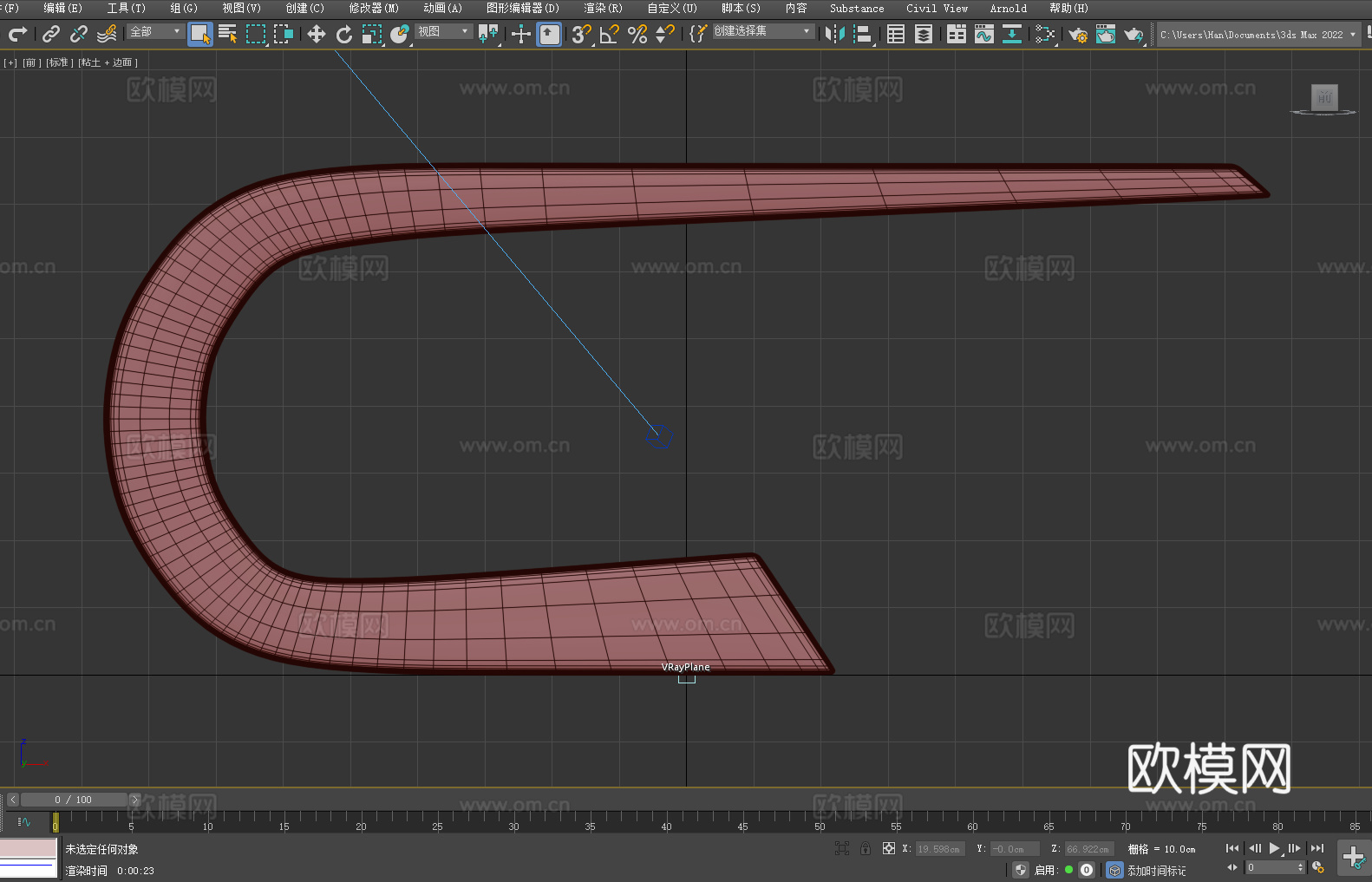Viewport: 1372px width, 882px height.
Task: Click the Select and Place tool
Action: coord(400,34)
